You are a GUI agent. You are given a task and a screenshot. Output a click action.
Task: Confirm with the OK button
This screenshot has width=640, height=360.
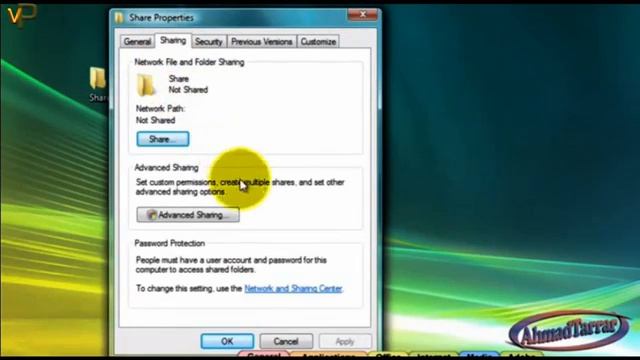[227, 341]
